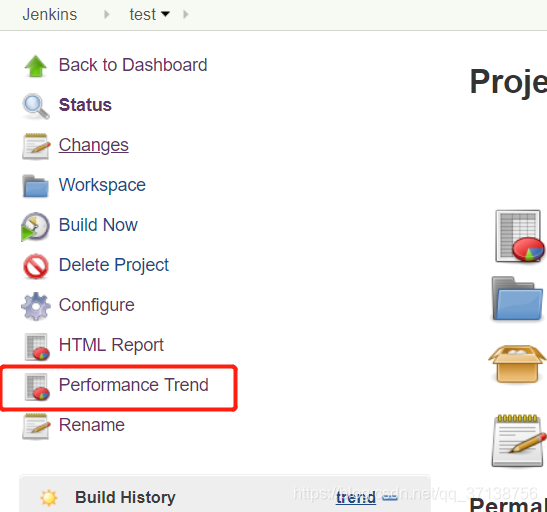Open Performance Trend link
Viewport: 547px width, 512px height.
[134, 385]
